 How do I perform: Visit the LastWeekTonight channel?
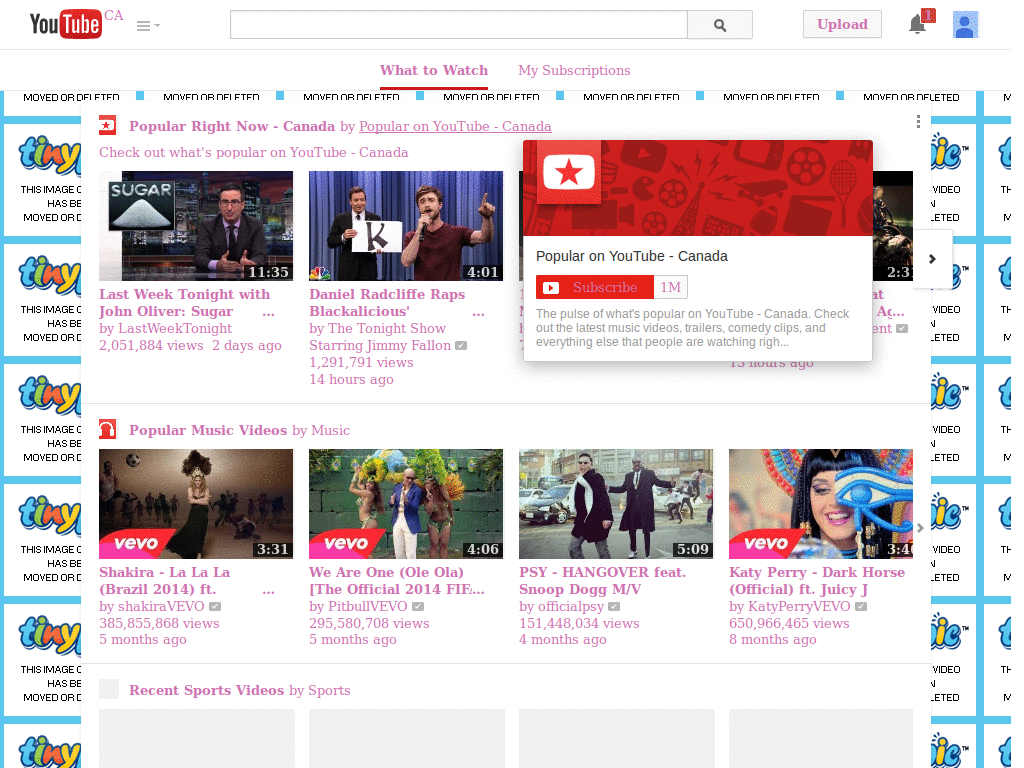click(x=173, y=328)
